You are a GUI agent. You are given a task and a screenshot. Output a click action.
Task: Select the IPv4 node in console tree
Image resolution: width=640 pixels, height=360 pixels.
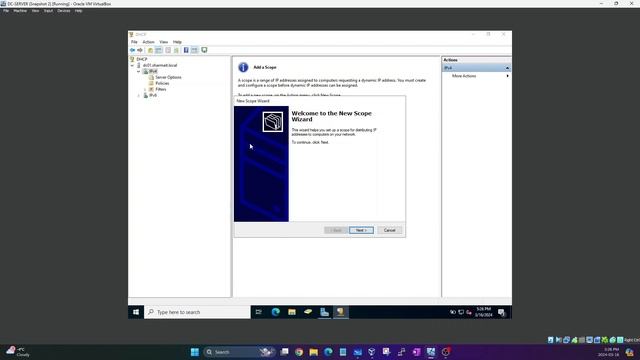(x=153, y=71)
